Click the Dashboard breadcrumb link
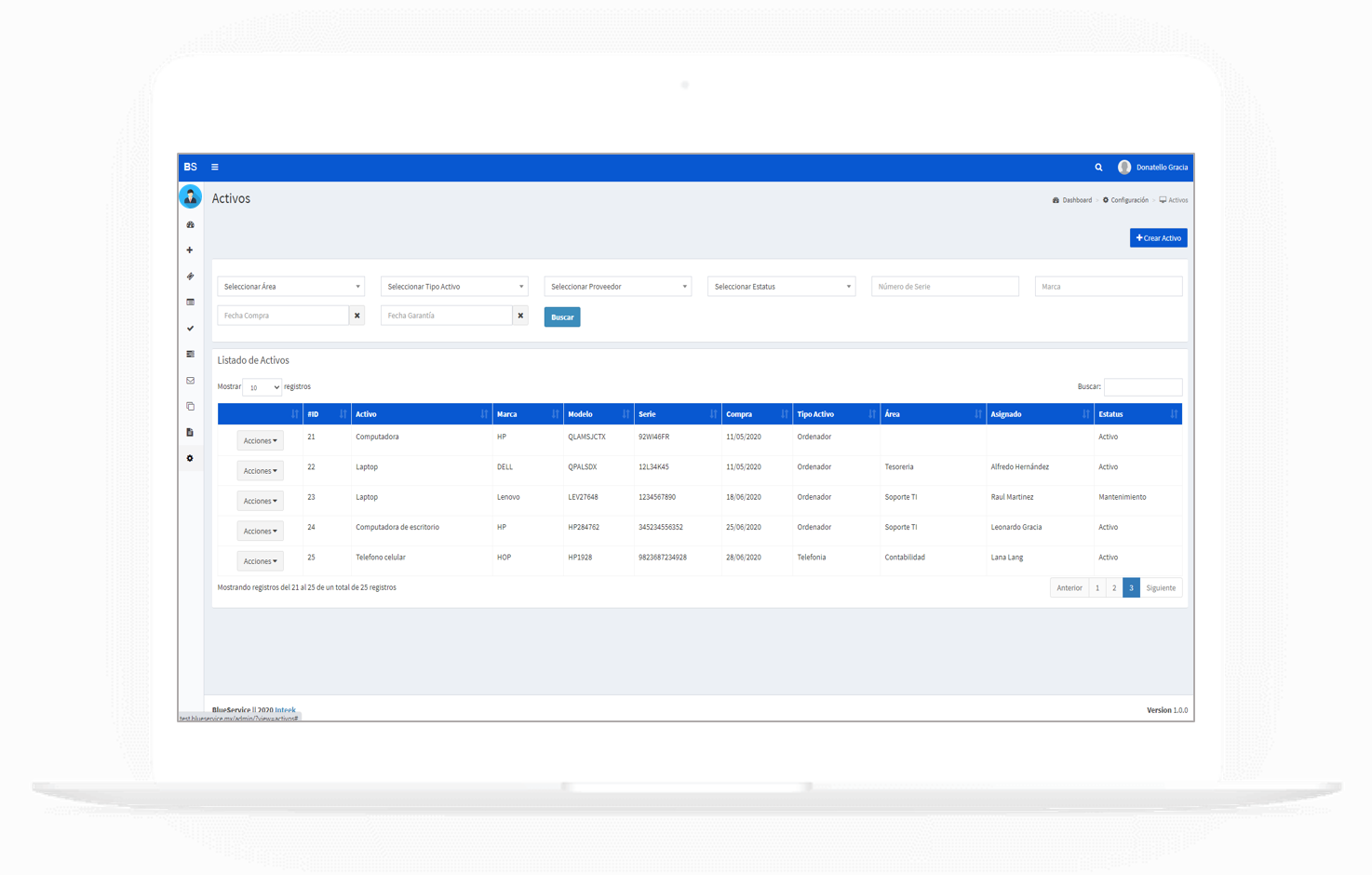 [1076, 200]
